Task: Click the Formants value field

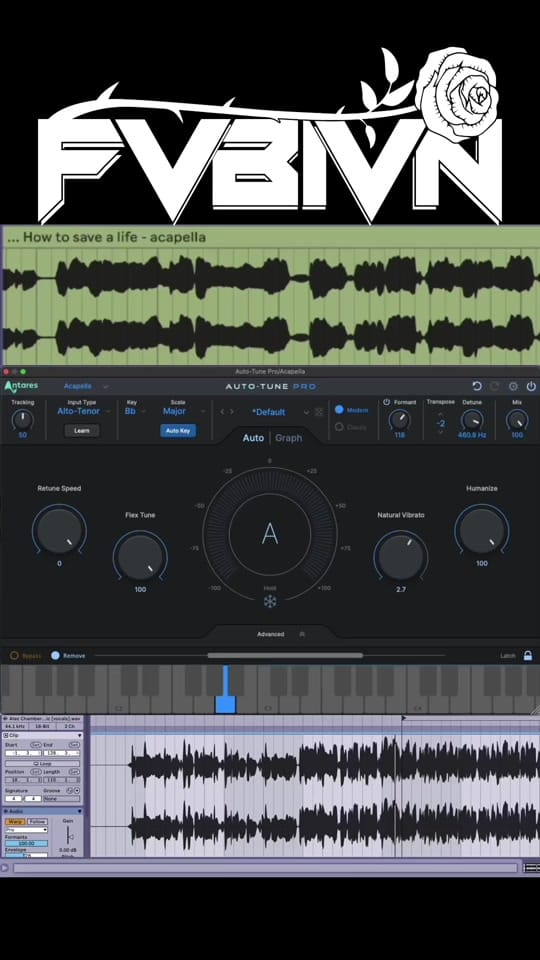Action: click(x=26, y=844)
